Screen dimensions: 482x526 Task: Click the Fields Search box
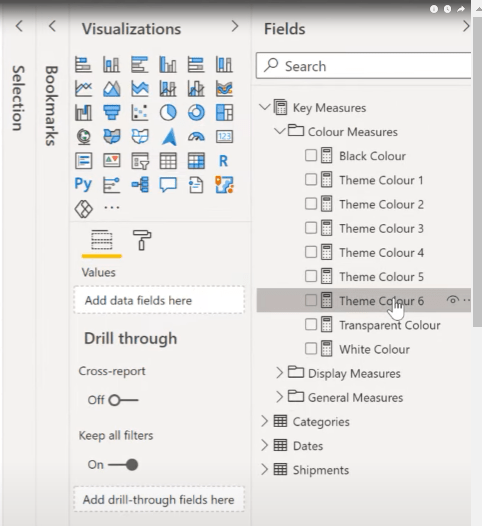tap(364, 66)
